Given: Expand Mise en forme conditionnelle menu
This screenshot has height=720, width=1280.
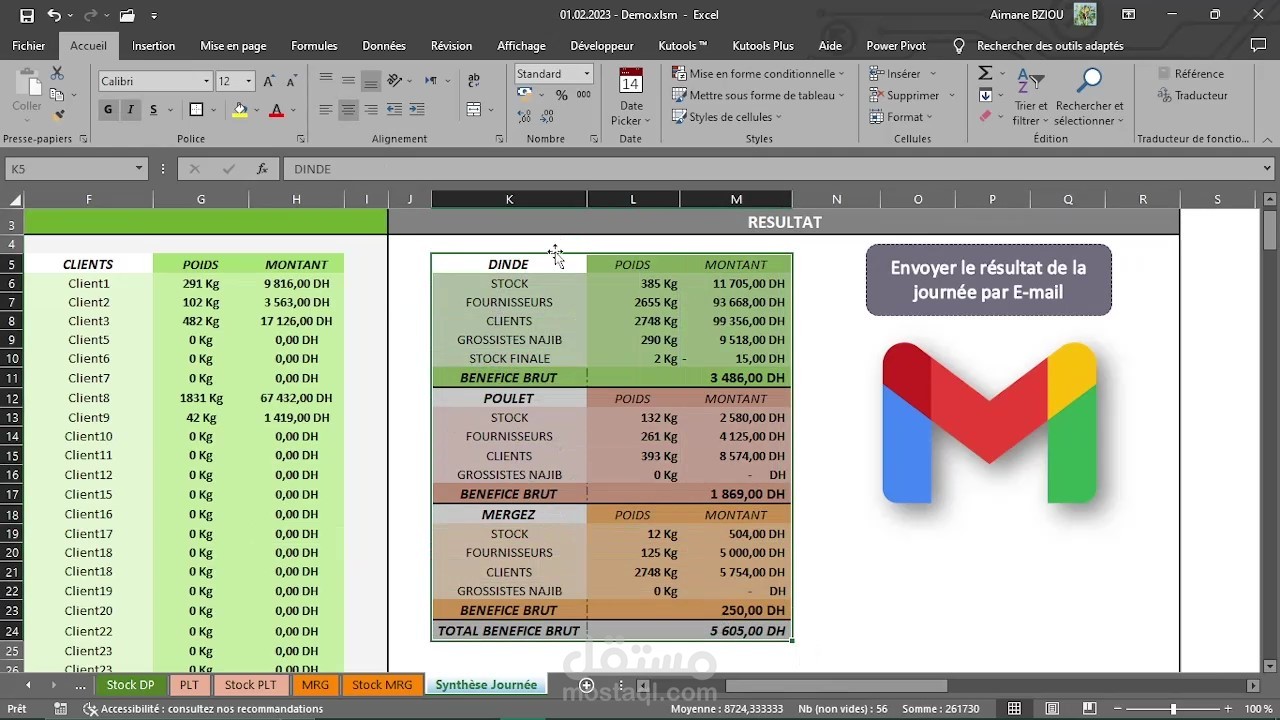Looking at the screenshot, I should [x=759, y=74].
